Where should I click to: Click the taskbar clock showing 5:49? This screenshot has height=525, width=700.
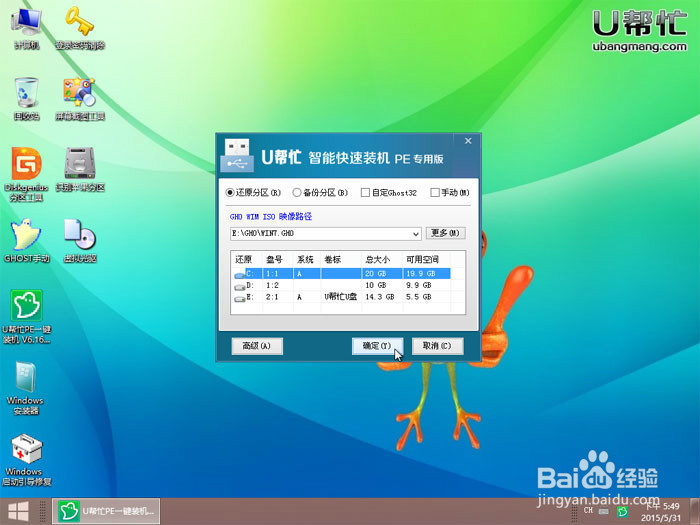coord(662,512)
